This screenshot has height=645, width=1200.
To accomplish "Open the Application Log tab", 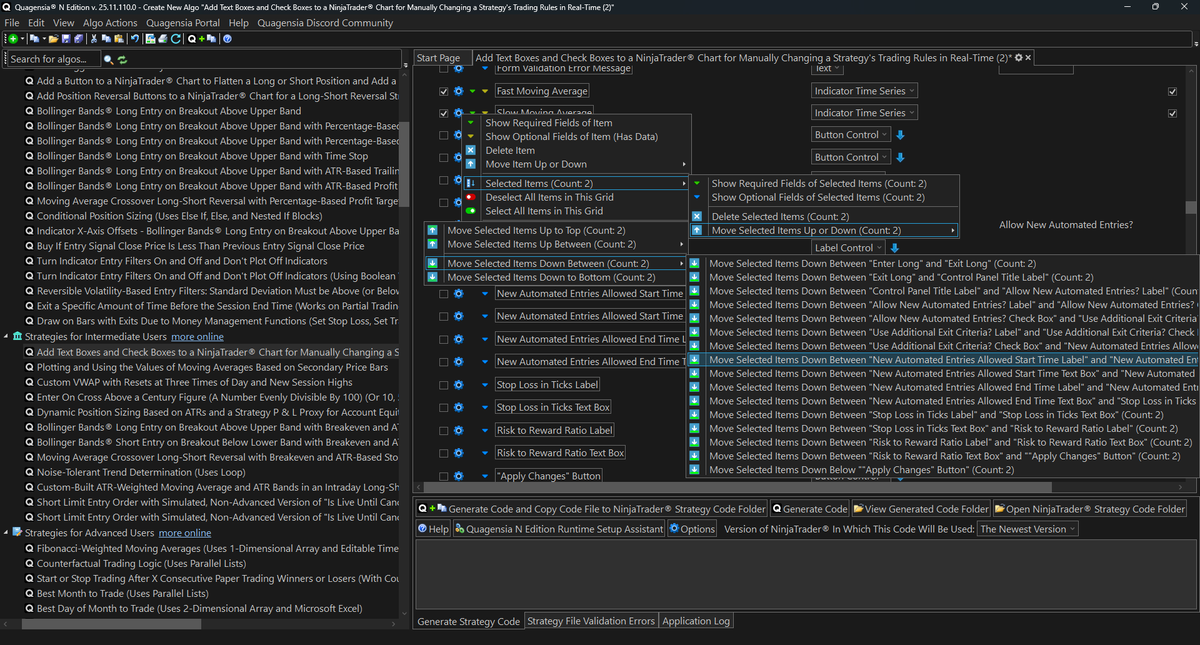I will pyautogui.click(x=696, y=621).
